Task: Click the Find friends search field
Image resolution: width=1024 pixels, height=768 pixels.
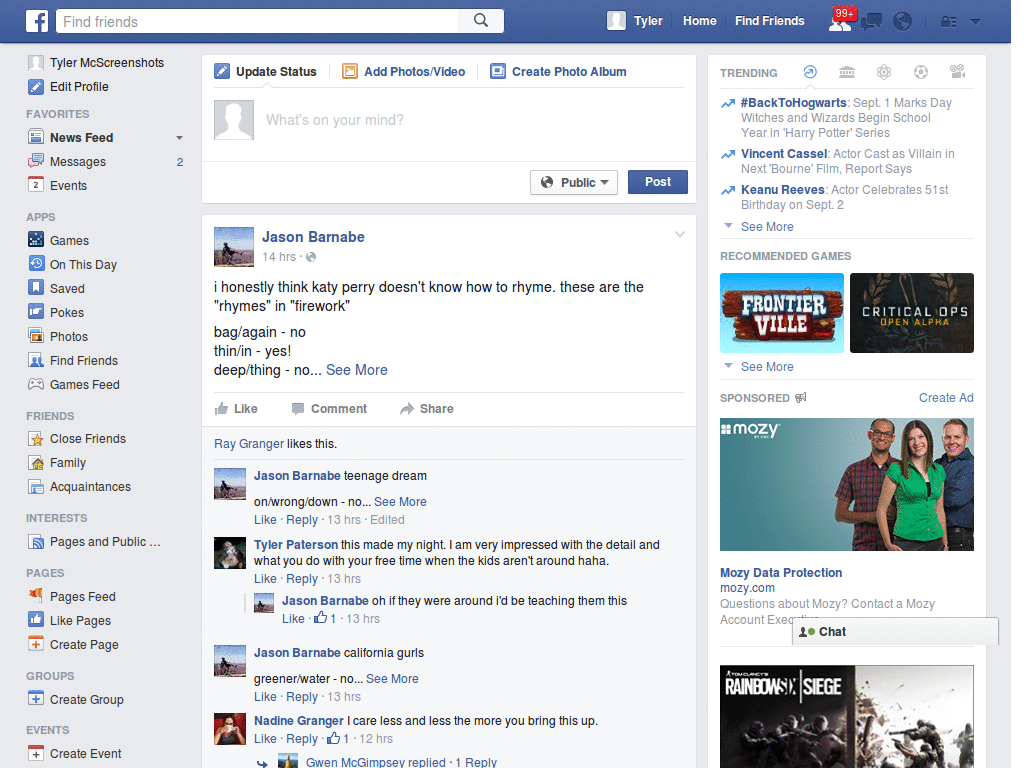Action: [257, 21]
